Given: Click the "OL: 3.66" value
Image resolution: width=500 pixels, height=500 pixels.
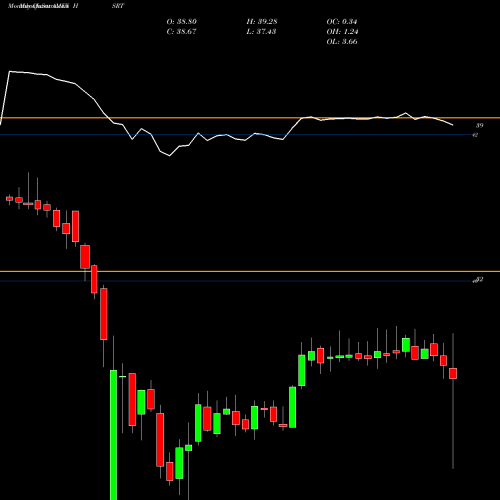Looking at the screenshot, I should pos(342,42).
